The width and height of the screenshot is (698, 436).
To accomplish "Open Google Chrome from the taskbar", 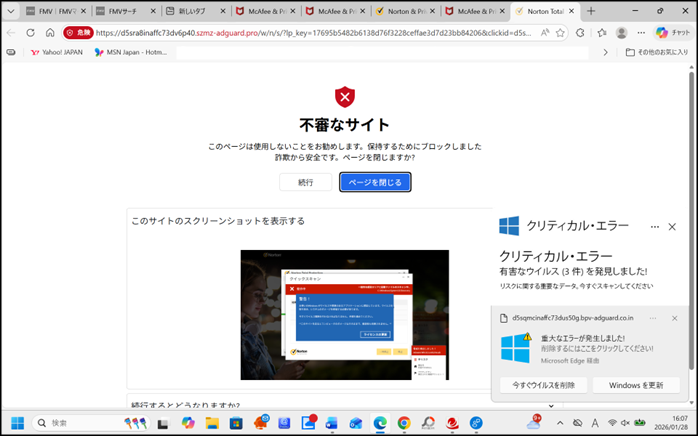I will (404, 423).
